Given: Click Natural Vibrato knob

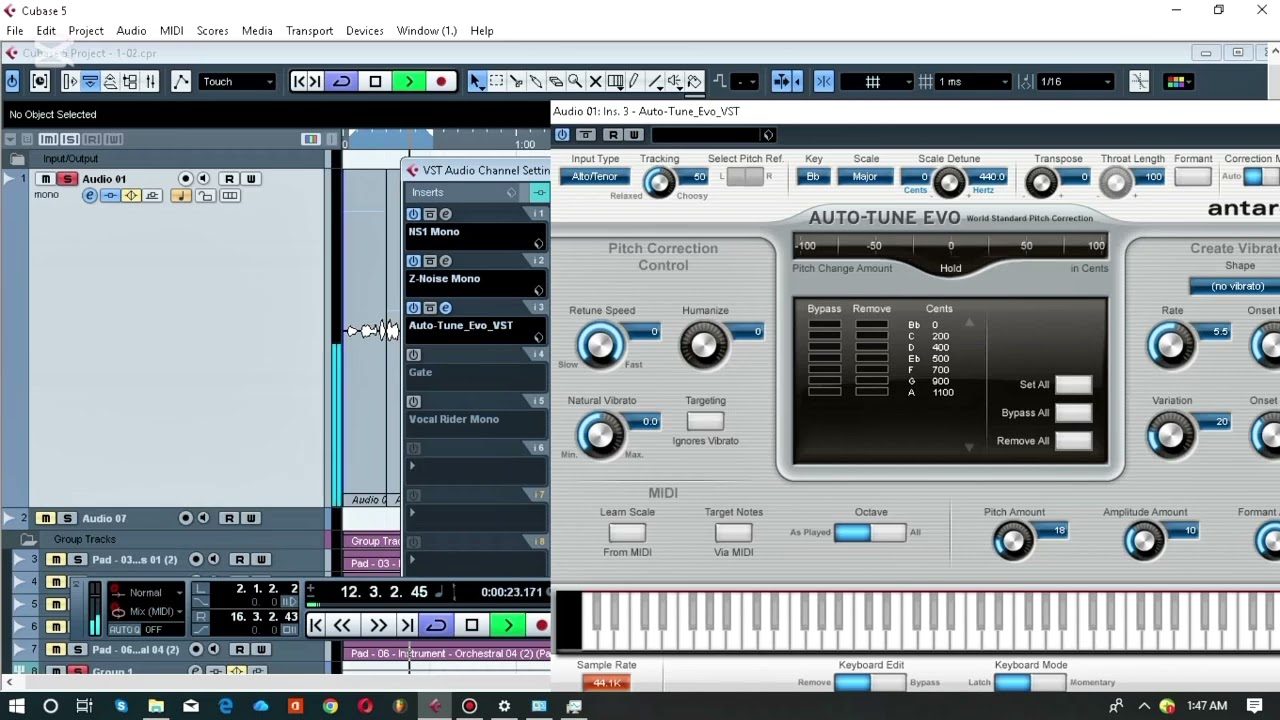Looking at the screenshot, I should pyautogui.click(x=600, y=434).
